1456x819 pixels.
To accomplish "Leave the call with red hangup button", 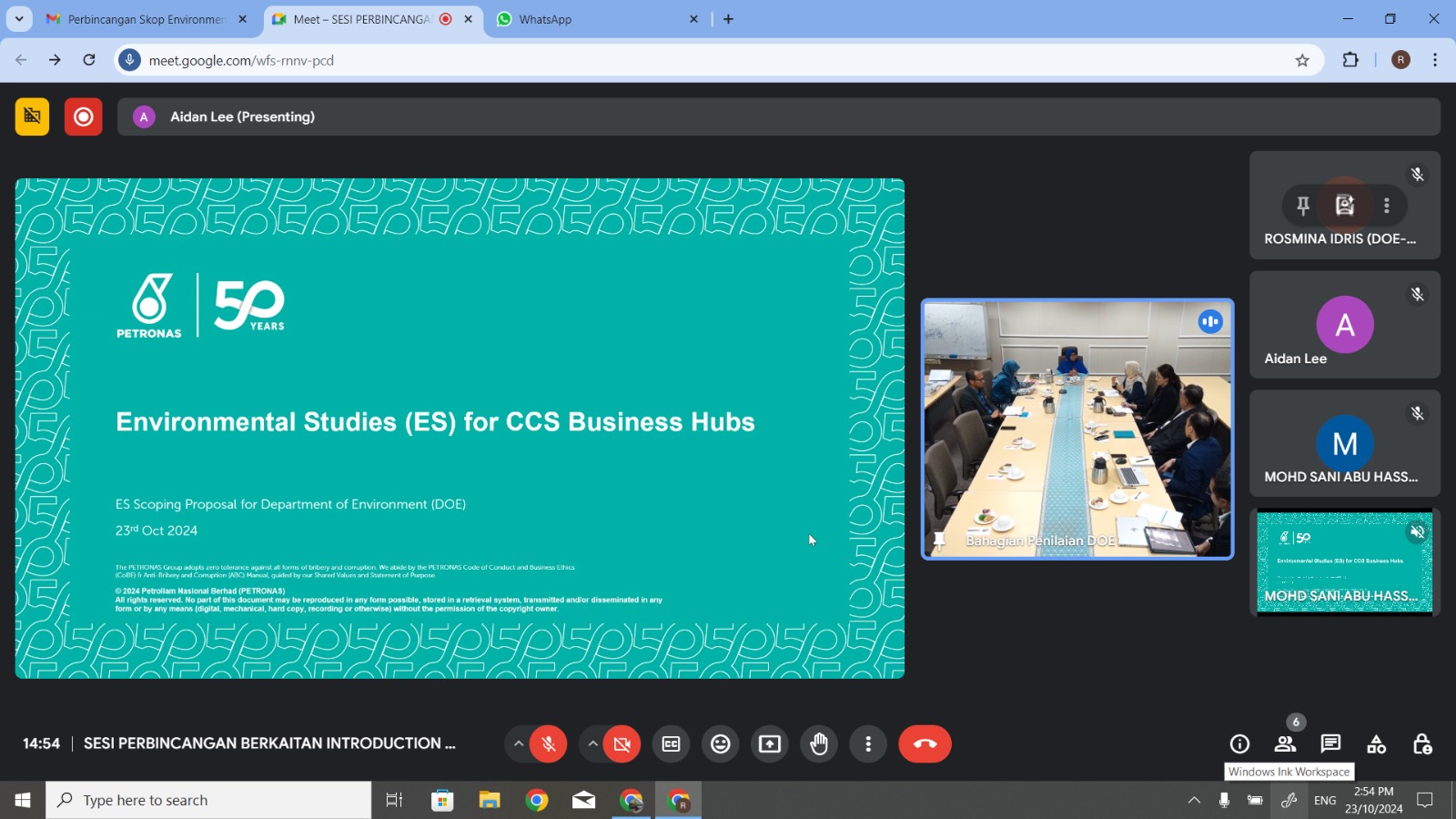I will coord(925,744).
